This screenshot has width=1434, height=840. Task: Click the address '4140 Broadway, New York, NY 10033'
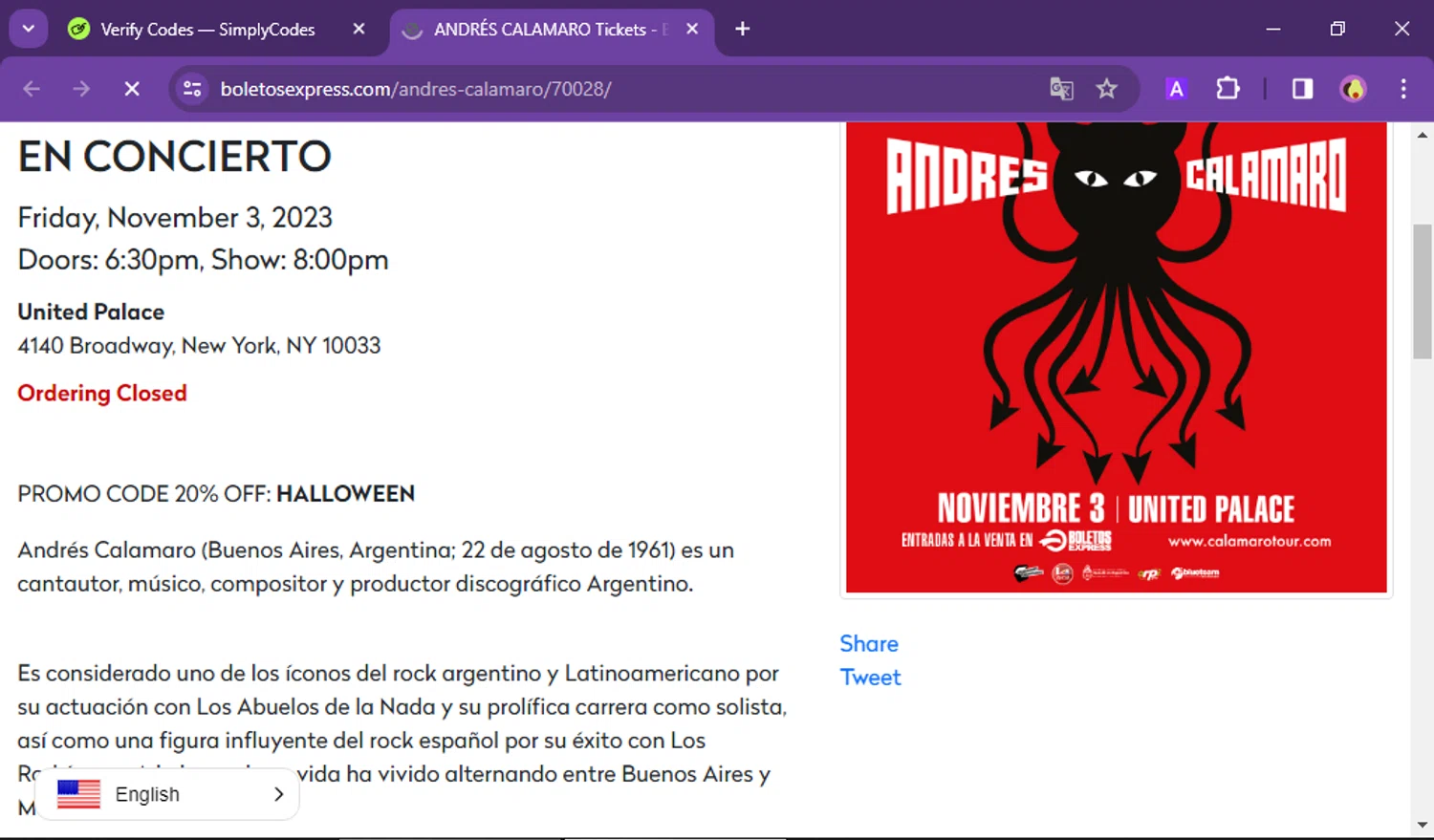(199, 345)
